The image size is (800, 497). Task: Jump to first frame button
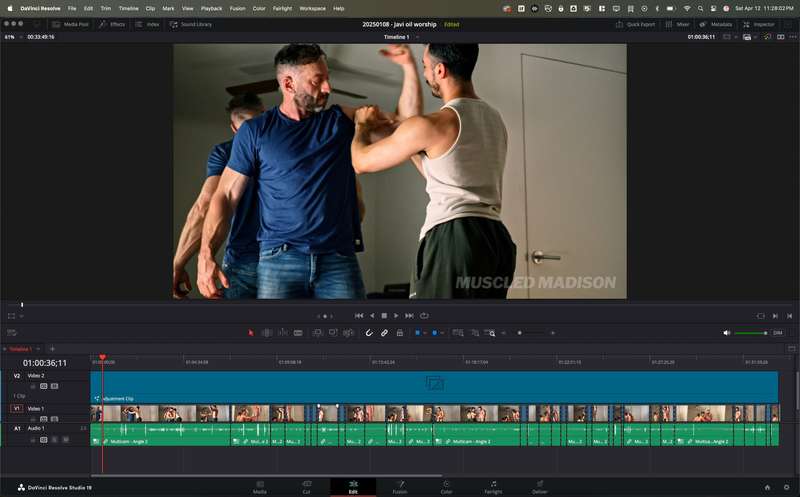pos(359,315)
